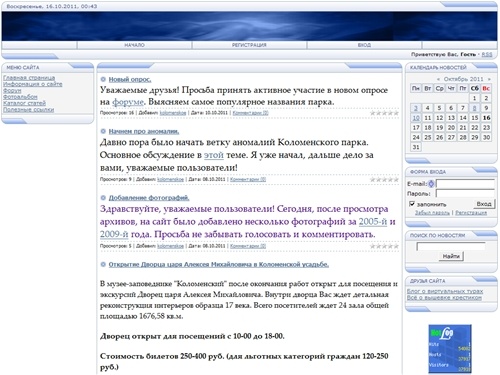Go to previous month in the news calendar
This screenshot has width=500, height=375.
[x=438, y=79]
